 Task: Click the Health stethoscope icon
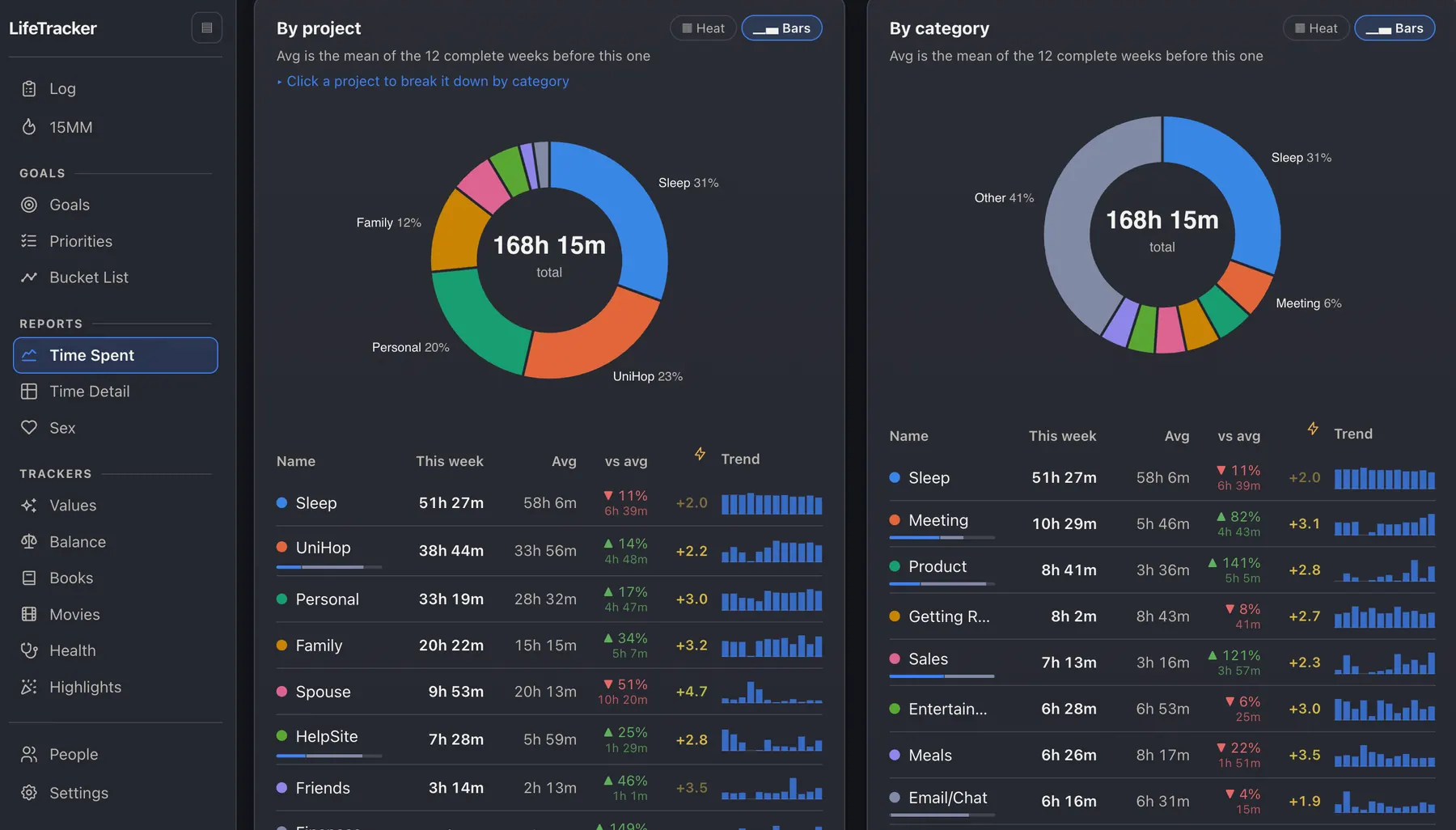[29, 650]
